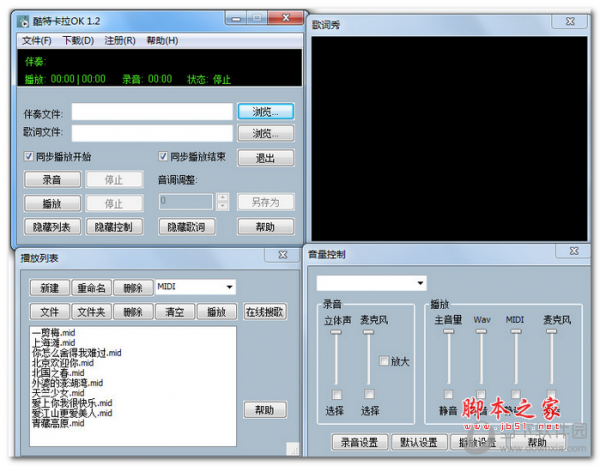Click the 停止 button beside 录音
The width and height of the screenshot is (600, 466).
(x=114, y=179)
